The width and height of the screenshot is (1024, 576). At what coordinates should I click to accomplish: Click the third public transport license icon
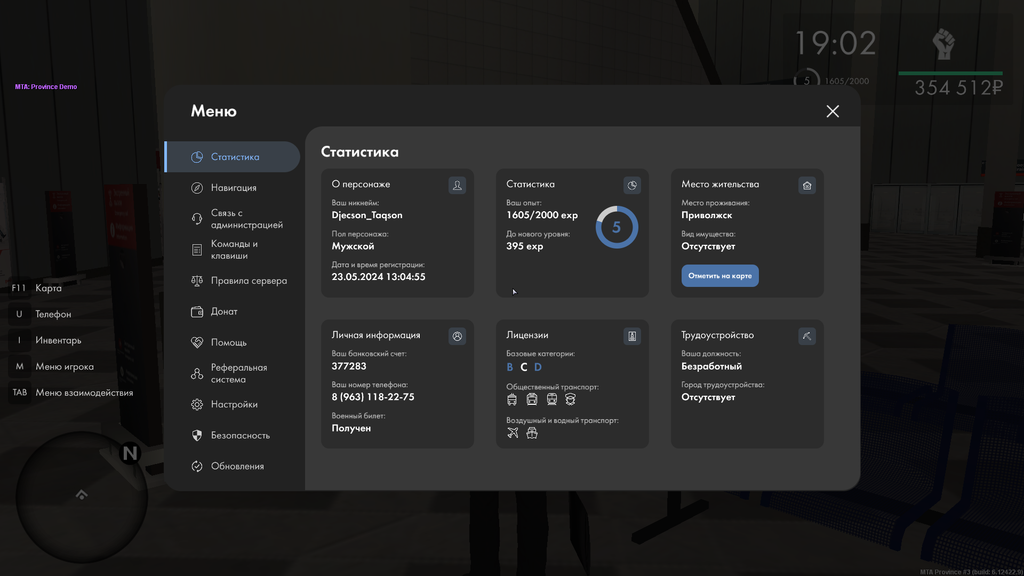552,399
